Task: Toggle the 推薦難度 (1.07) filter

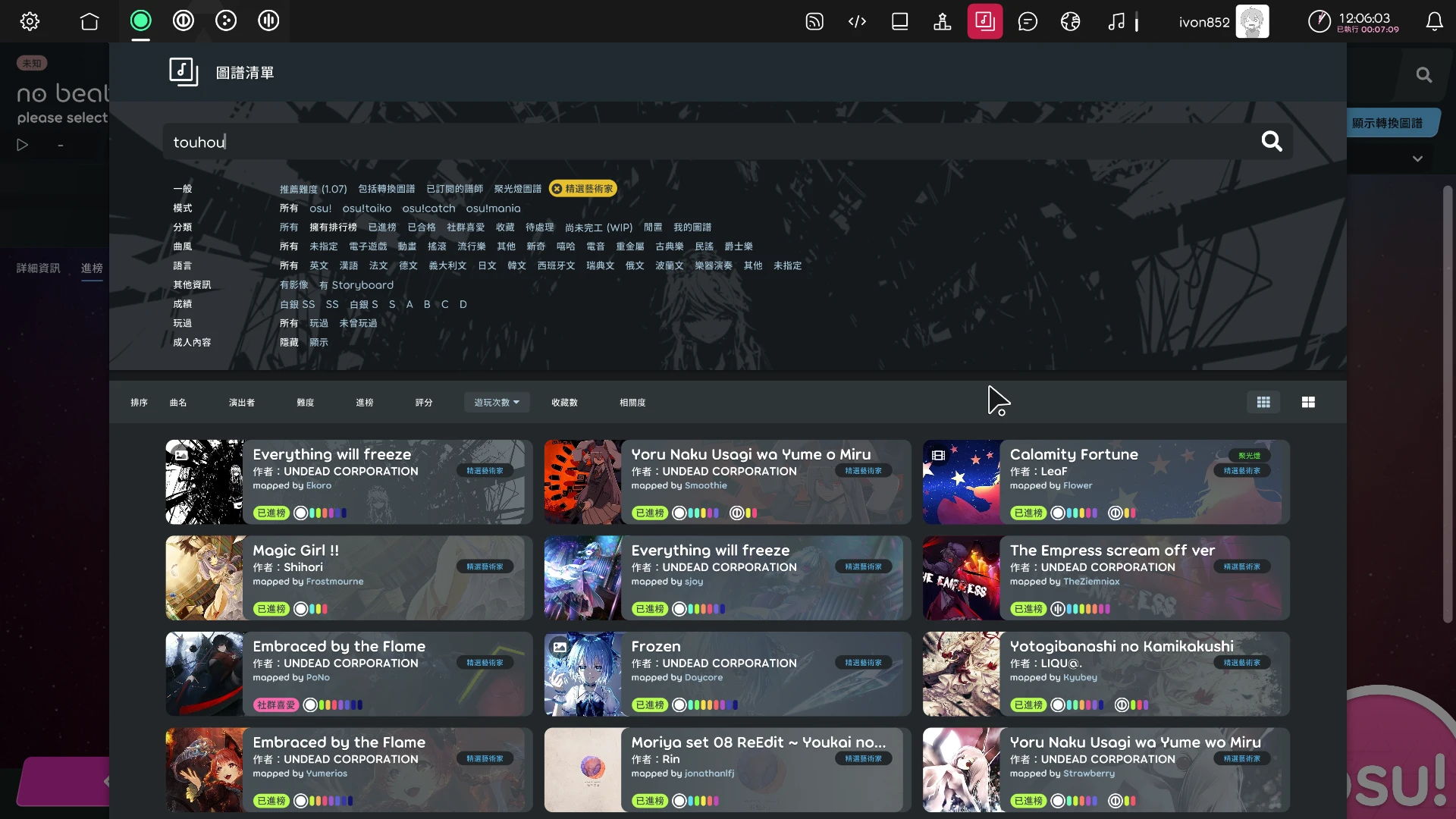Action: point(313,189)
